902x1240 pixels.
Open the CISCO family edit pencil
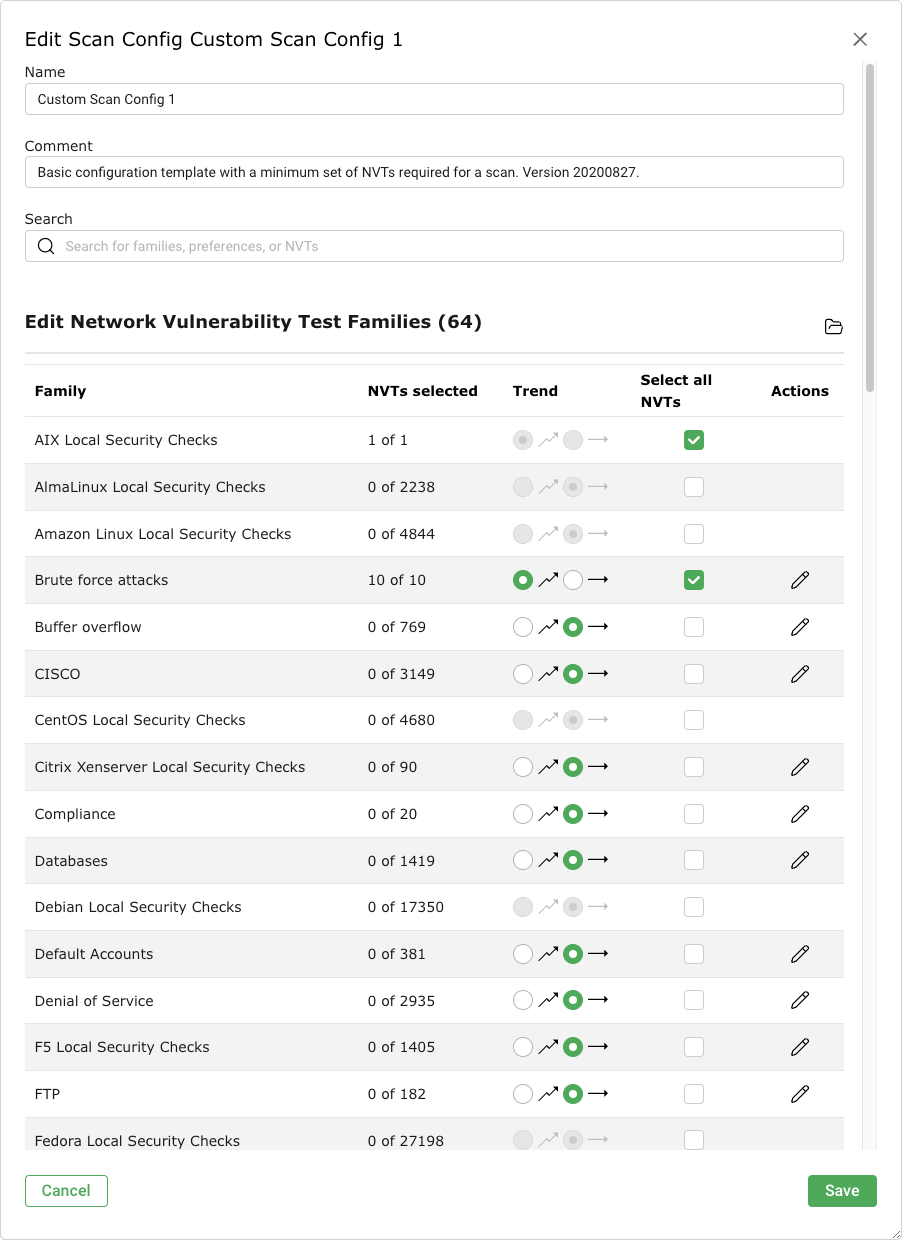click(x=799, y=674)
